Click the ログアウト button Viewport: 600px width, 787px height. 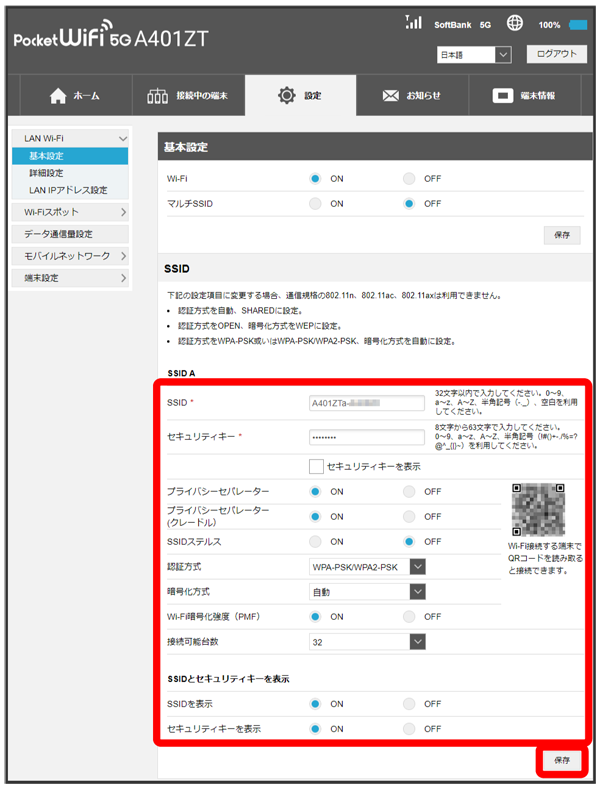coord(556,55)
